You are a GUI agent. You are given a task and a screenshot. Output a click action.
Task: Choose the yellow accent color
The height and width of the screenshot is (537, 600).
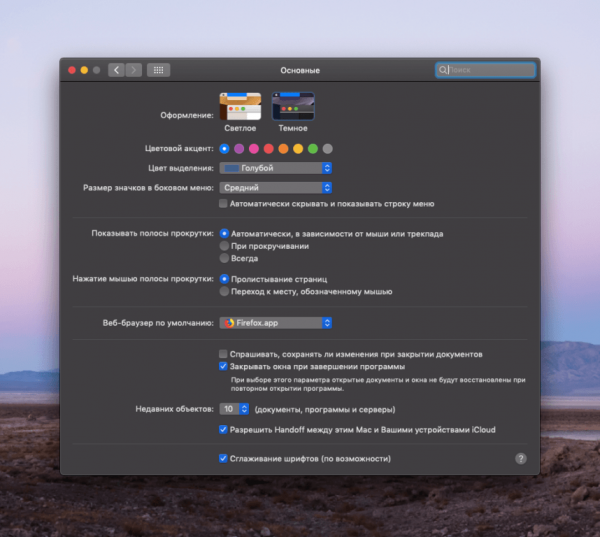[x=298, y=149]
